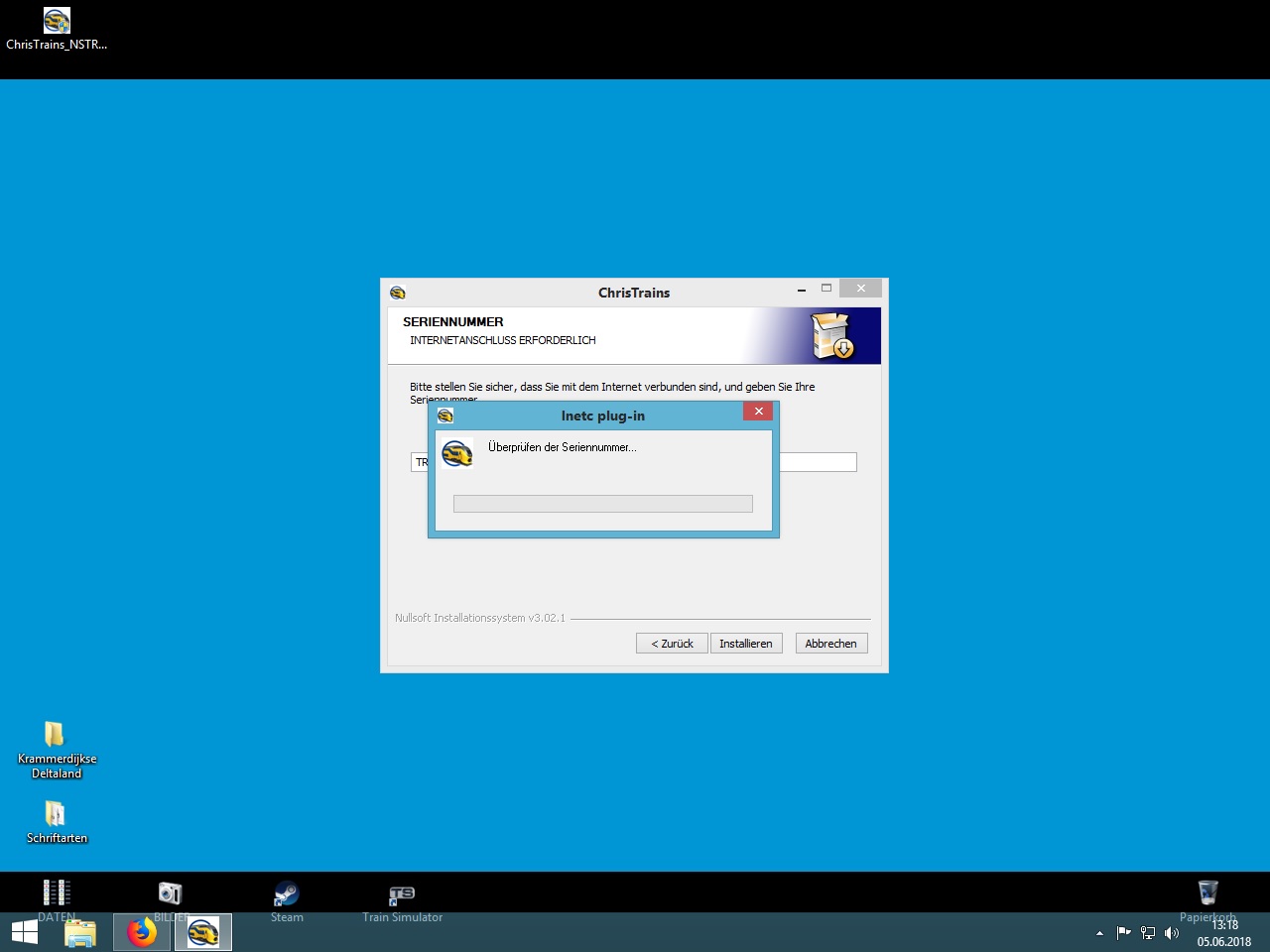This screenshot has width=1270, height=952.
Task: Show hidden system tray icons
Action: pos(1099,933)
